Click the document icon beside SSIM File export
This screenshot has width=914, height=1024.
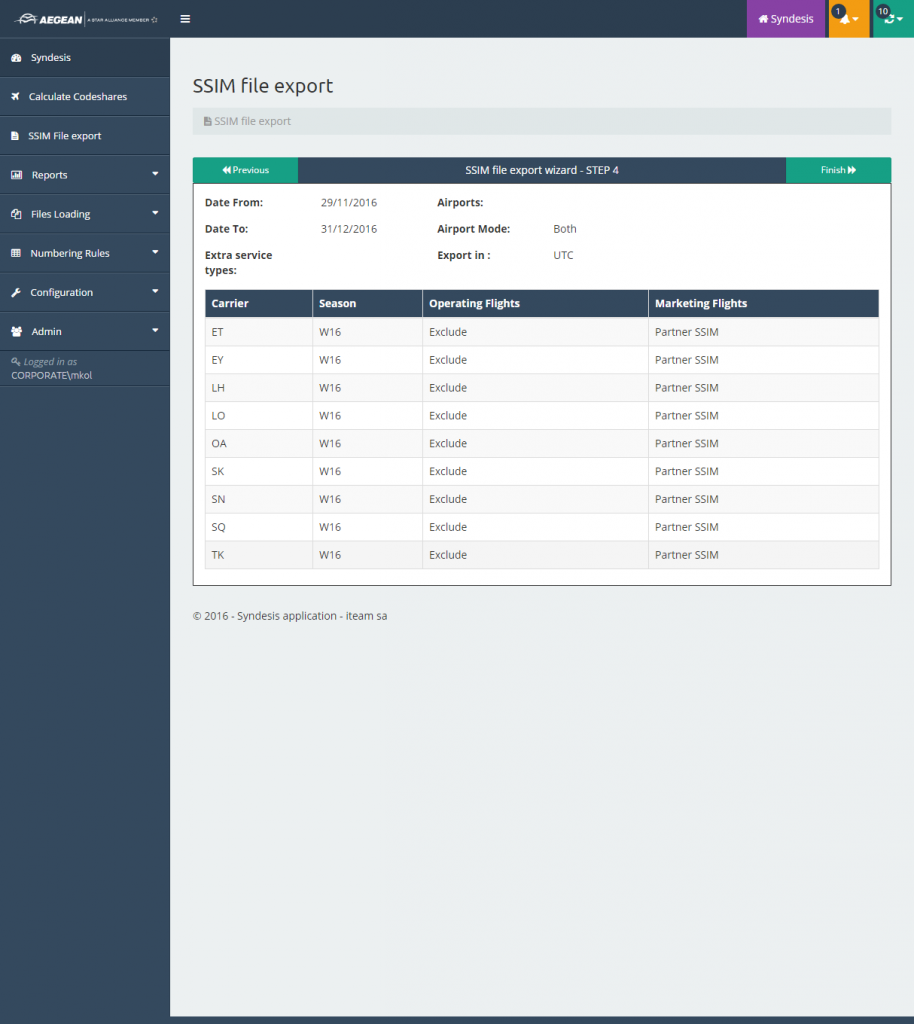14,135
